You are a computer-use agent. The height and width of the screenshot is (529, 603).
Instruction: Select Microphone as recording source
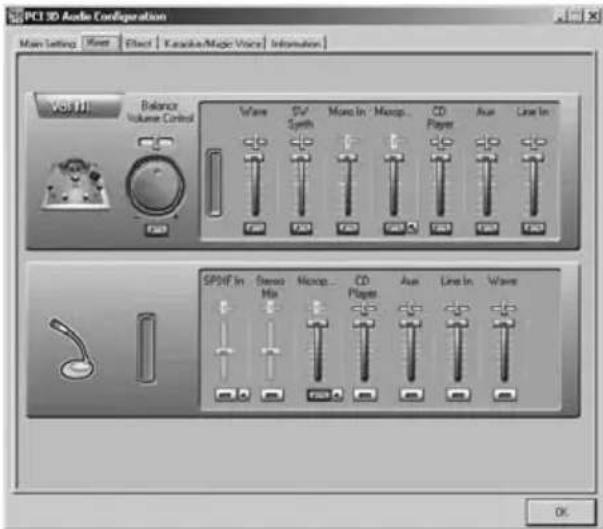[x=319, y=394]
